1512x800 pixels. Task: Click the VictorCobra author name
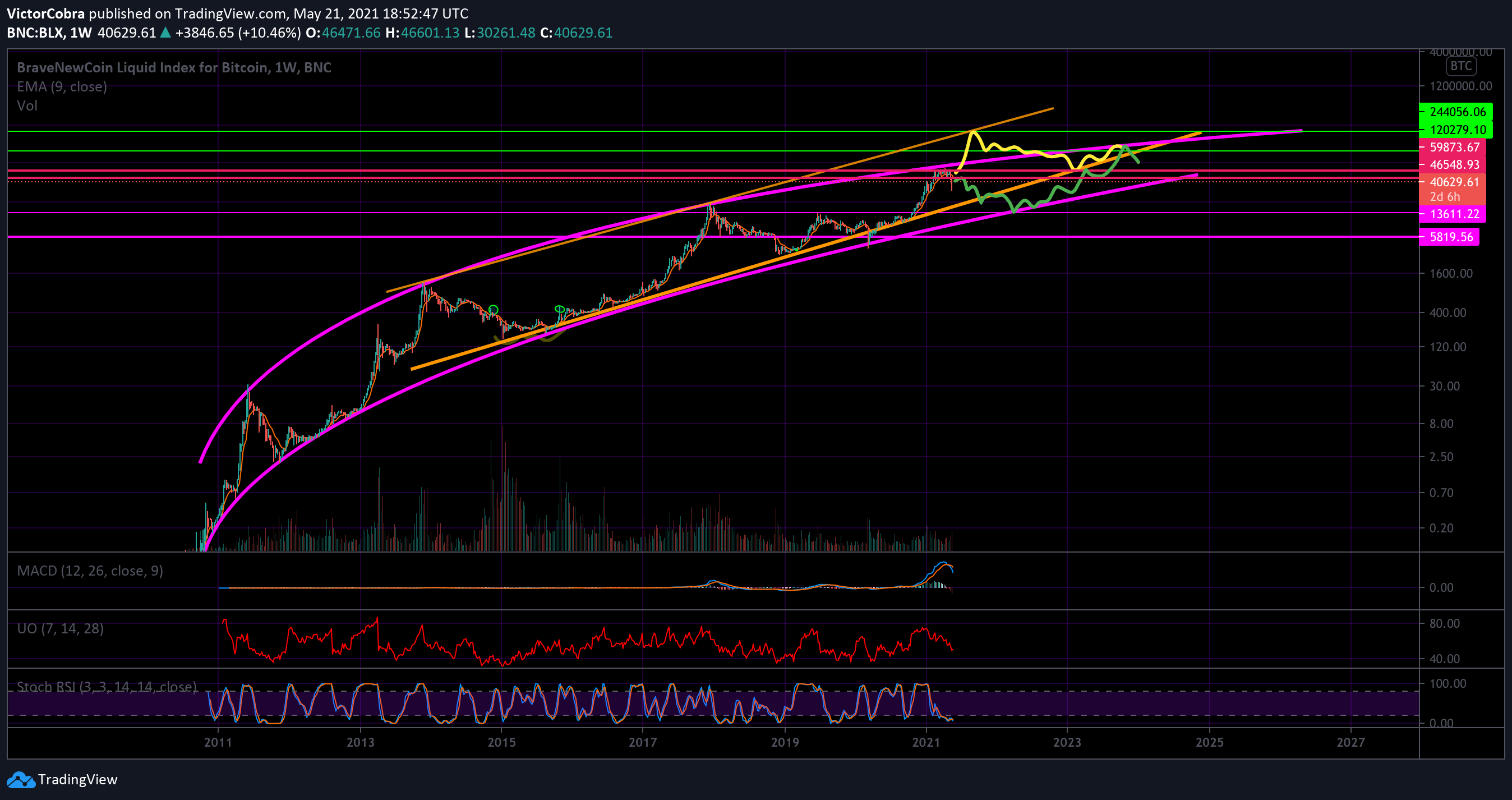pos(46,13)
